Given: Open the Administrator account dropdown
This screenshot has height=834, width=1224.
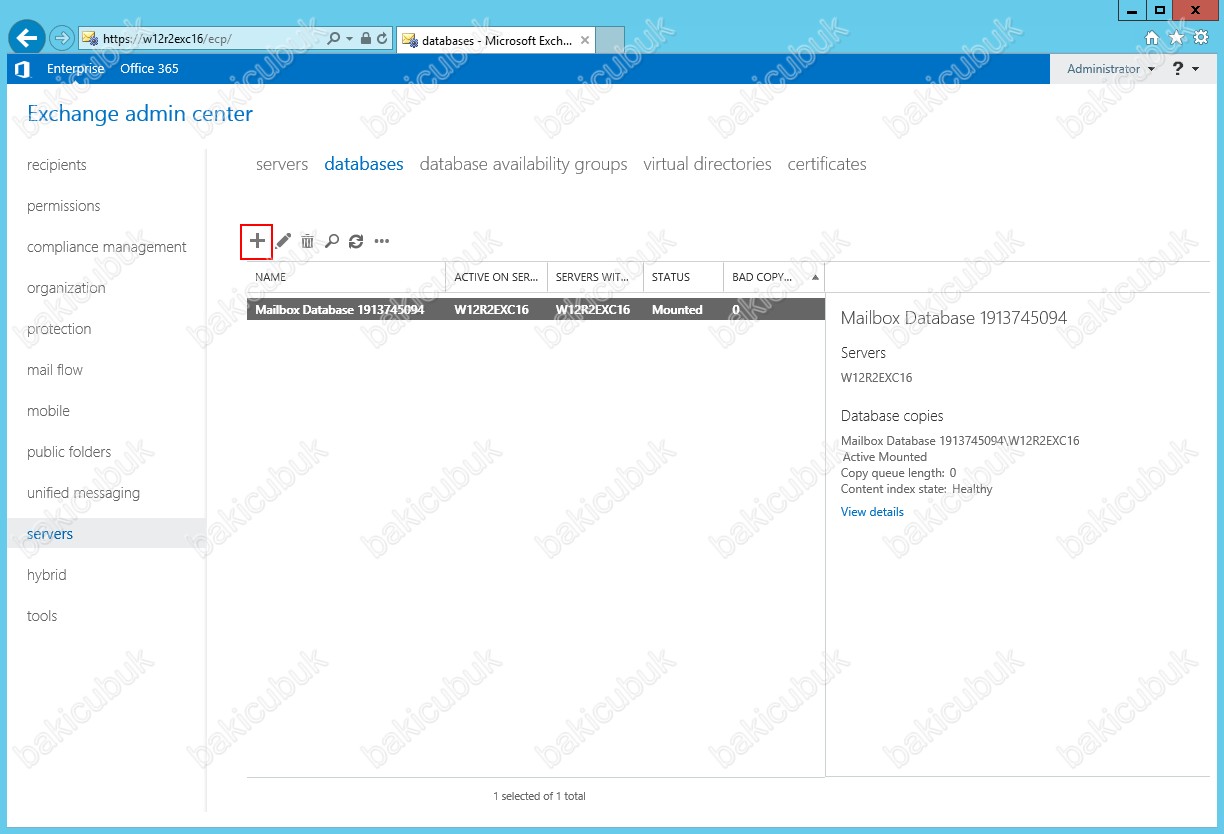Looking at the screenshot, I should 1111,69.
